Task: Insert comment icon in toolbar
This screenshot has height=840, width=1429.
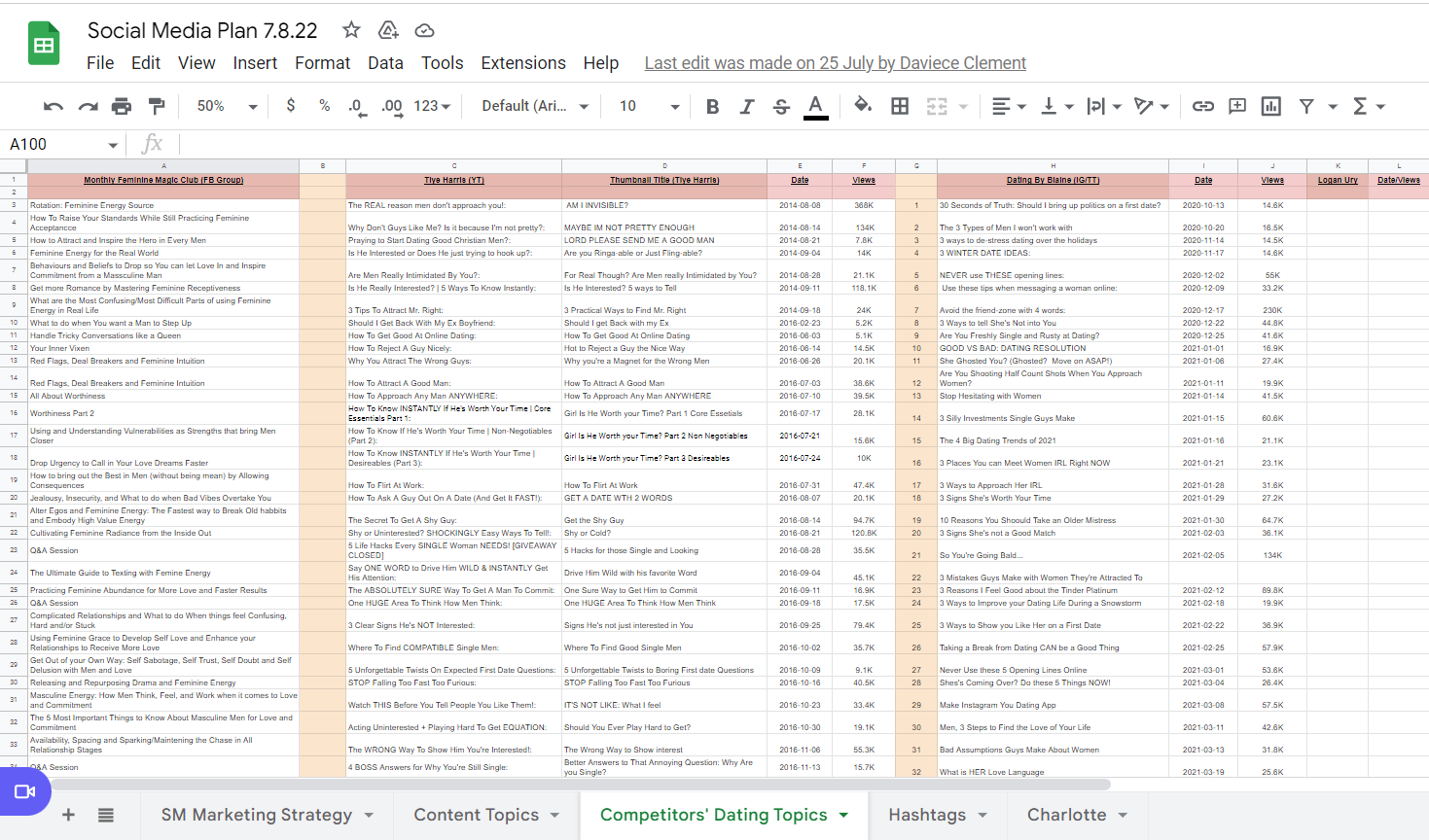Action: point(1237,106)
